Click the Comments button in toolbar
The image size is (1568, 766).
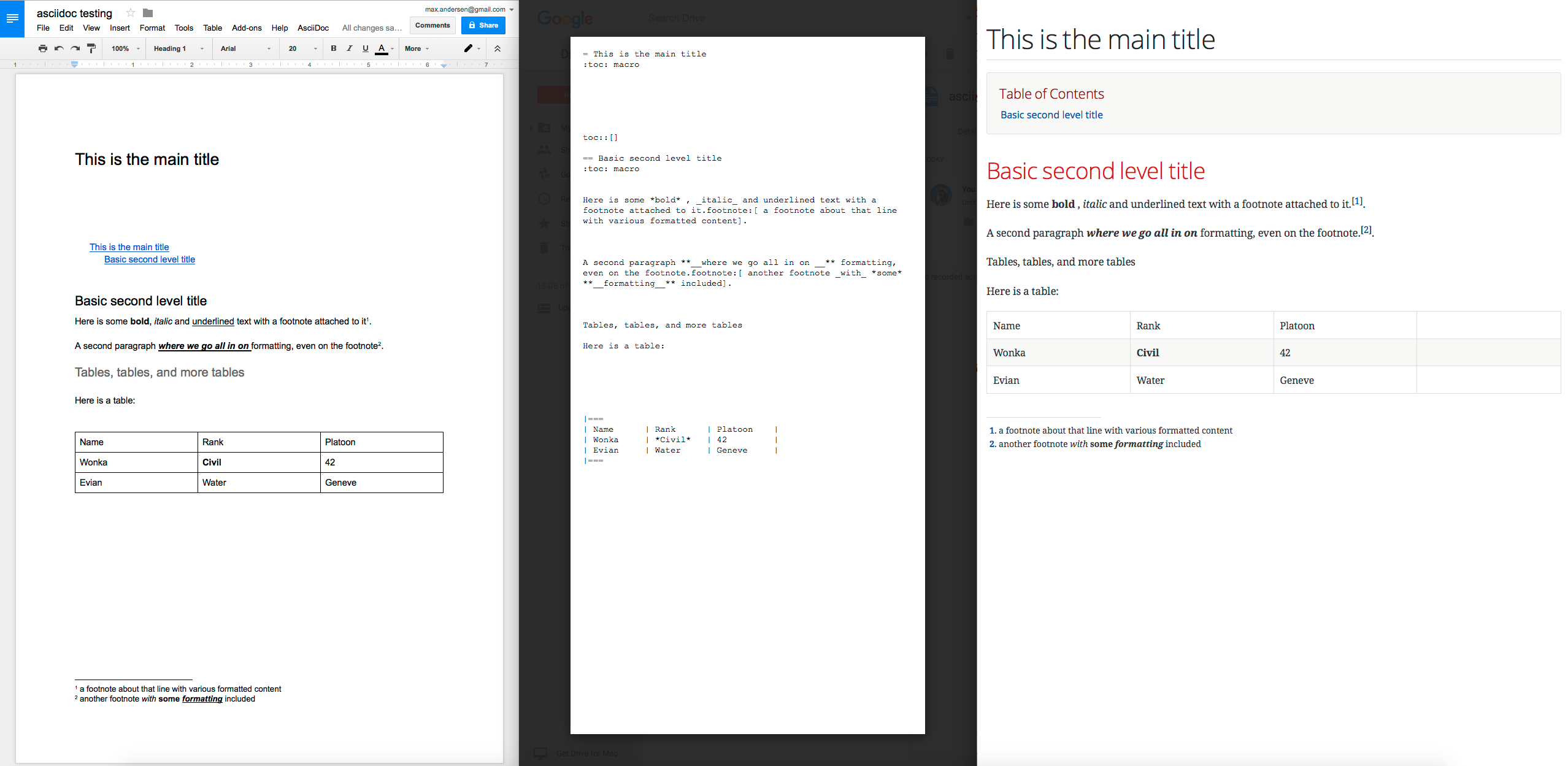(432, 24)
